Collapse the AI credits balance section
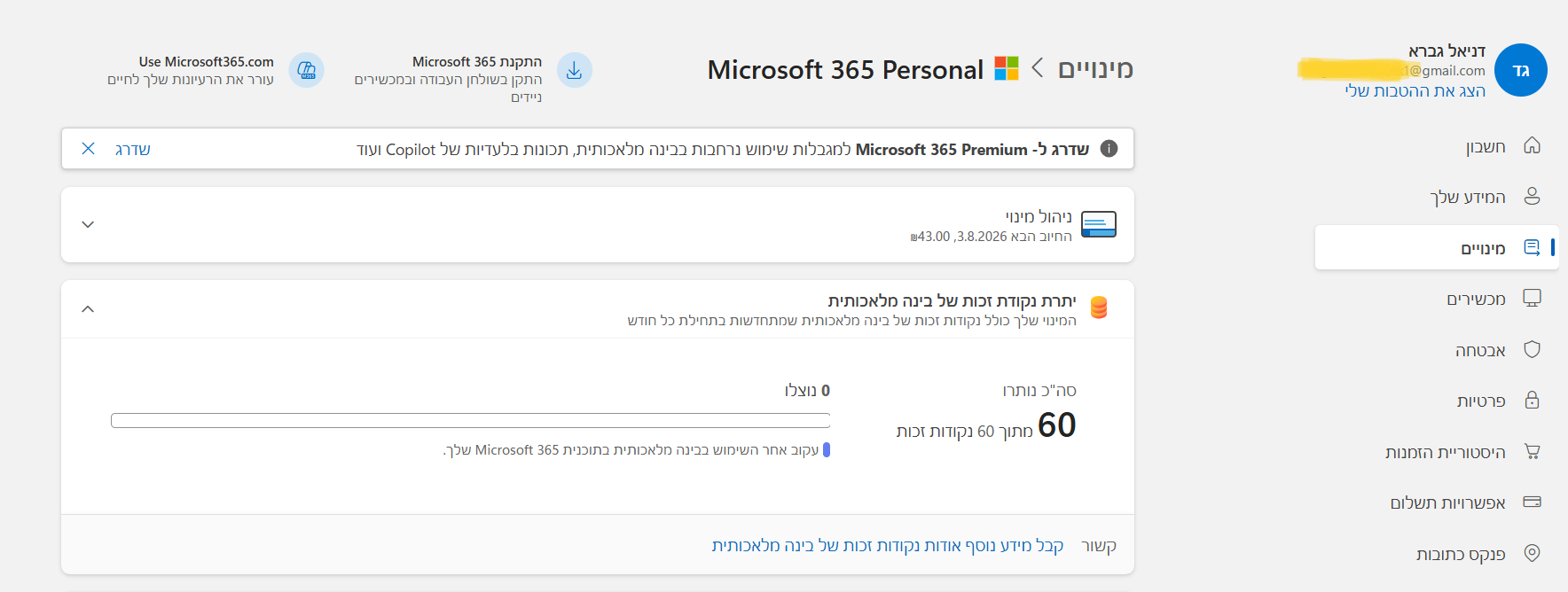This screenshot has width=1568, height=592. 88,309
